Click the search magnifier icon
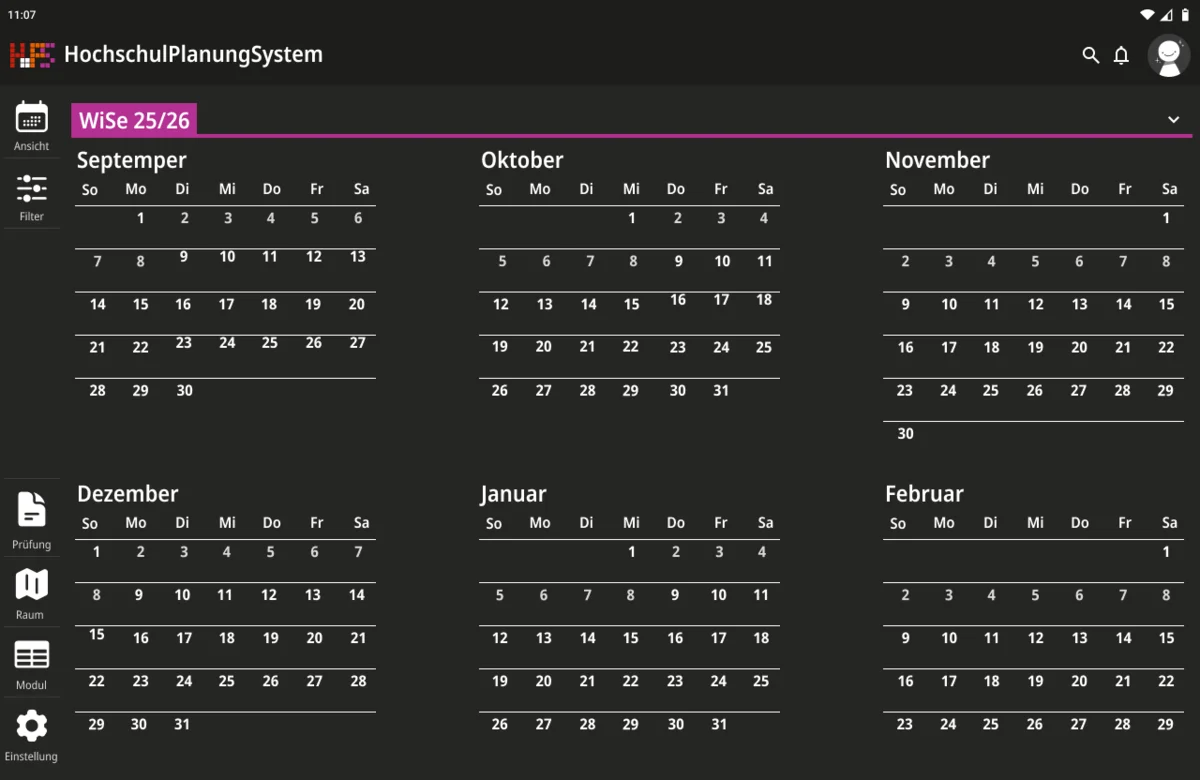1200x780 pixels. coord(1091,55)
